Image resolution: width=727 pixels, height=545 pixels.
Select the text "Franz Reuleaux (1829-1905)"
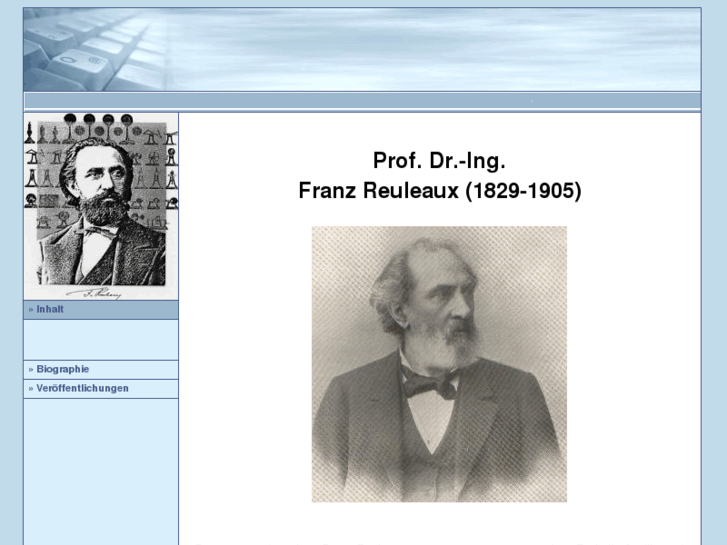pyautogui.click(x=440, y=191)
